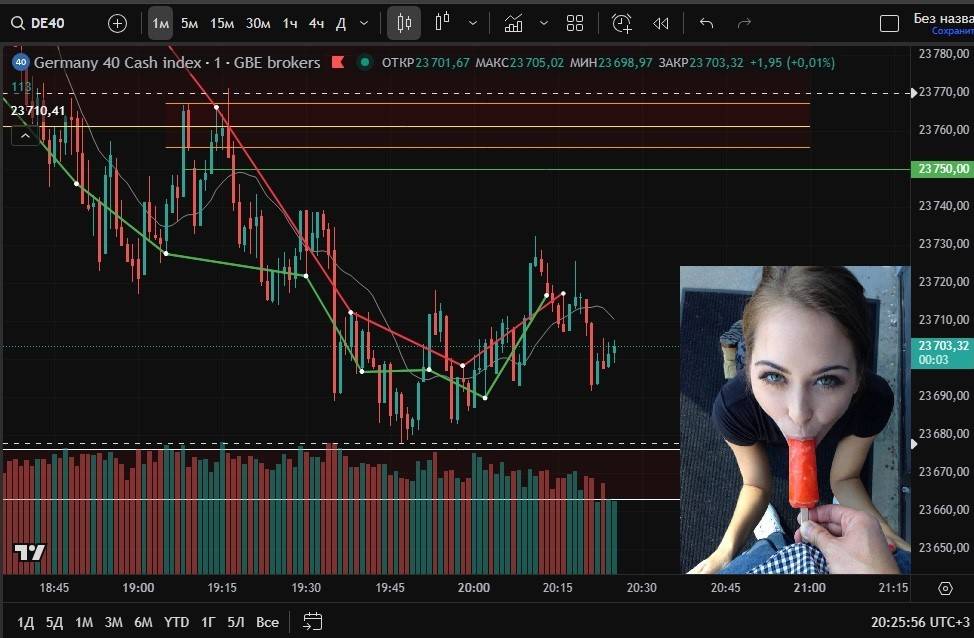Open the DE40 symbol search
Screen dimensions: 974x638
coord(40,23)
